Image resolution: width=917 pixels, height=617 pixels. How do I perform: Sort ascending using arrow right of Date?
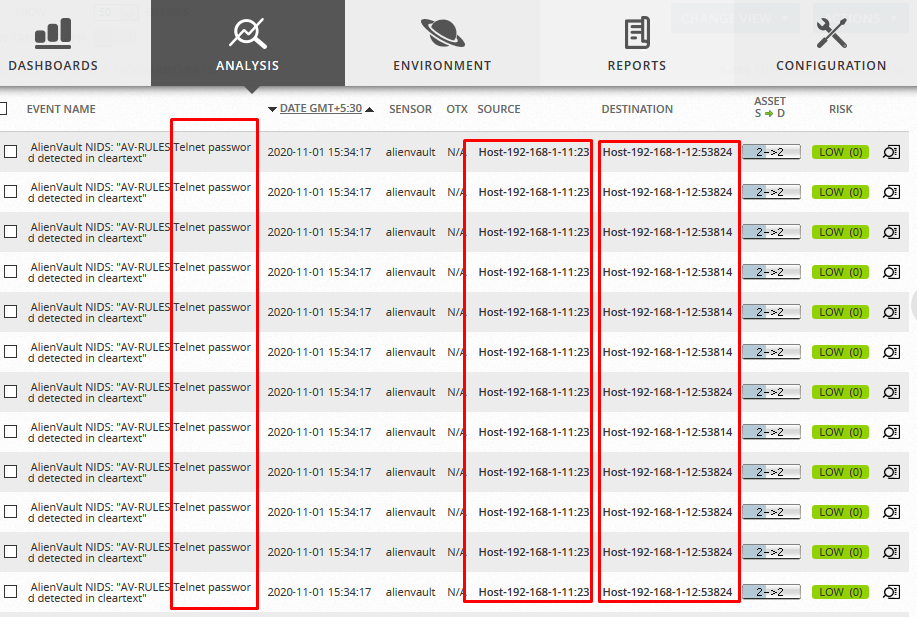pos(370,109)
